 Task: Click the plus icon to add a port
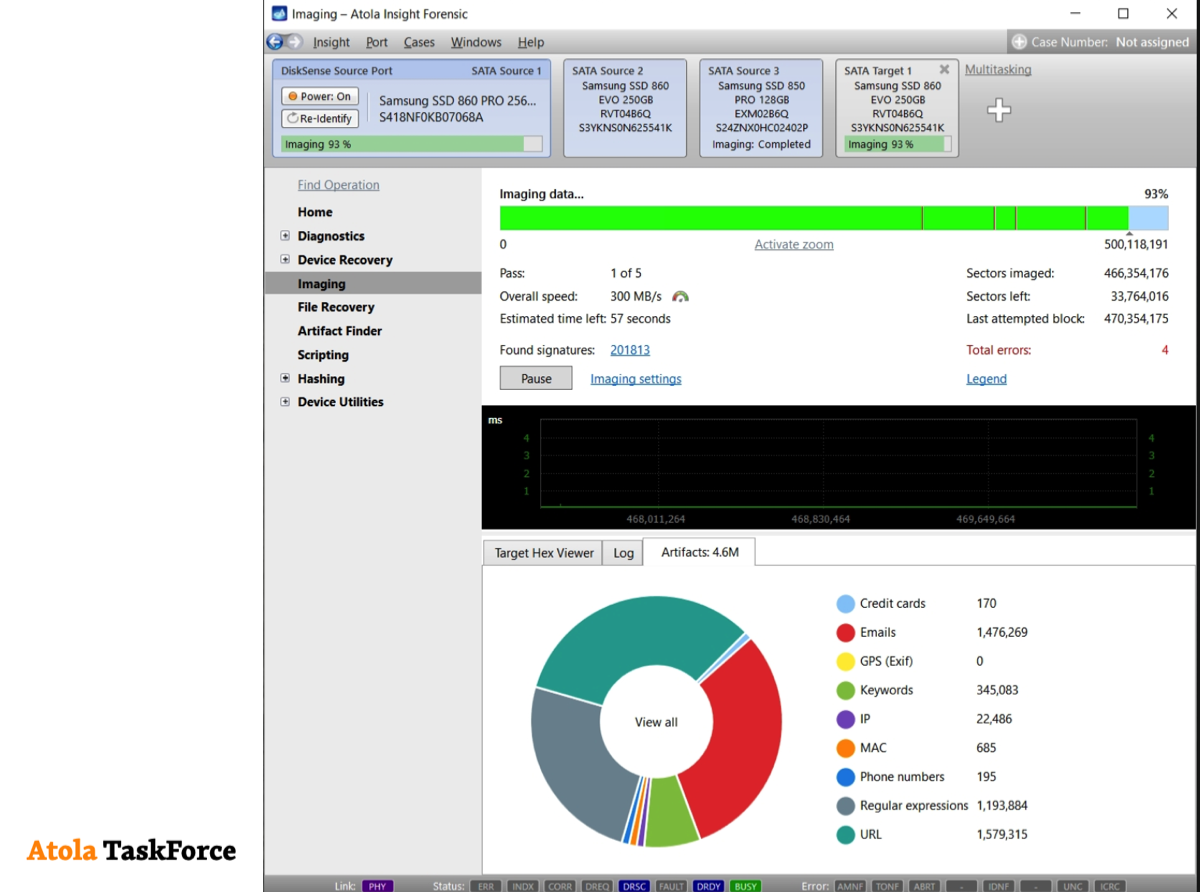coord(998,111)
